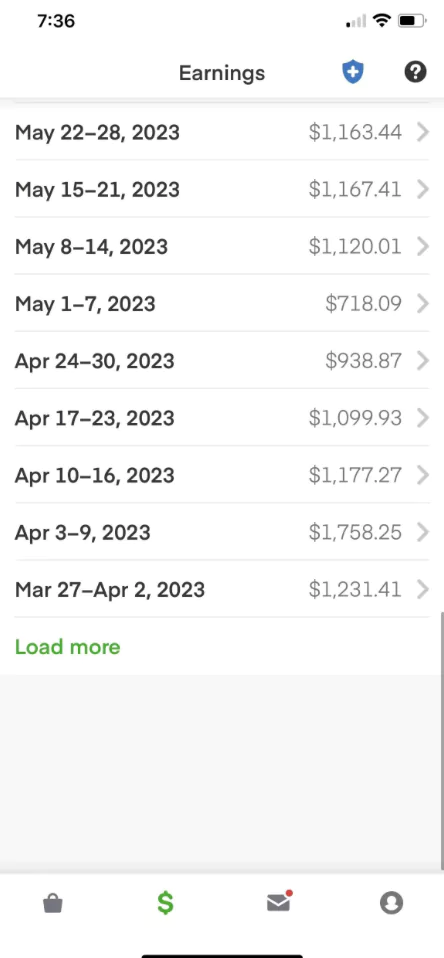This screenshot has height=958, width=444.
Task: Expand chevron for May 22–28, 2023
Action: click(x=423, y=132)
